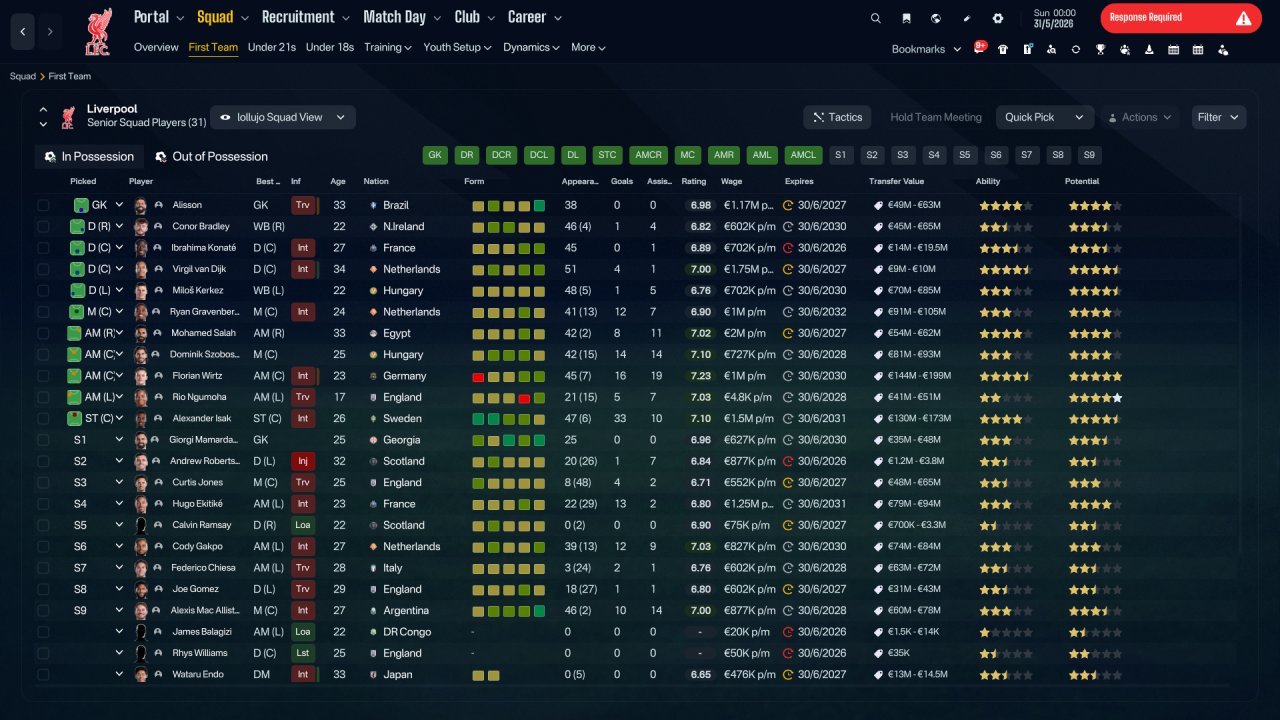Tick the checkbox for Mohamed Salah
The width and height of the screenshot is (1280, 720).
coord(43,333)
